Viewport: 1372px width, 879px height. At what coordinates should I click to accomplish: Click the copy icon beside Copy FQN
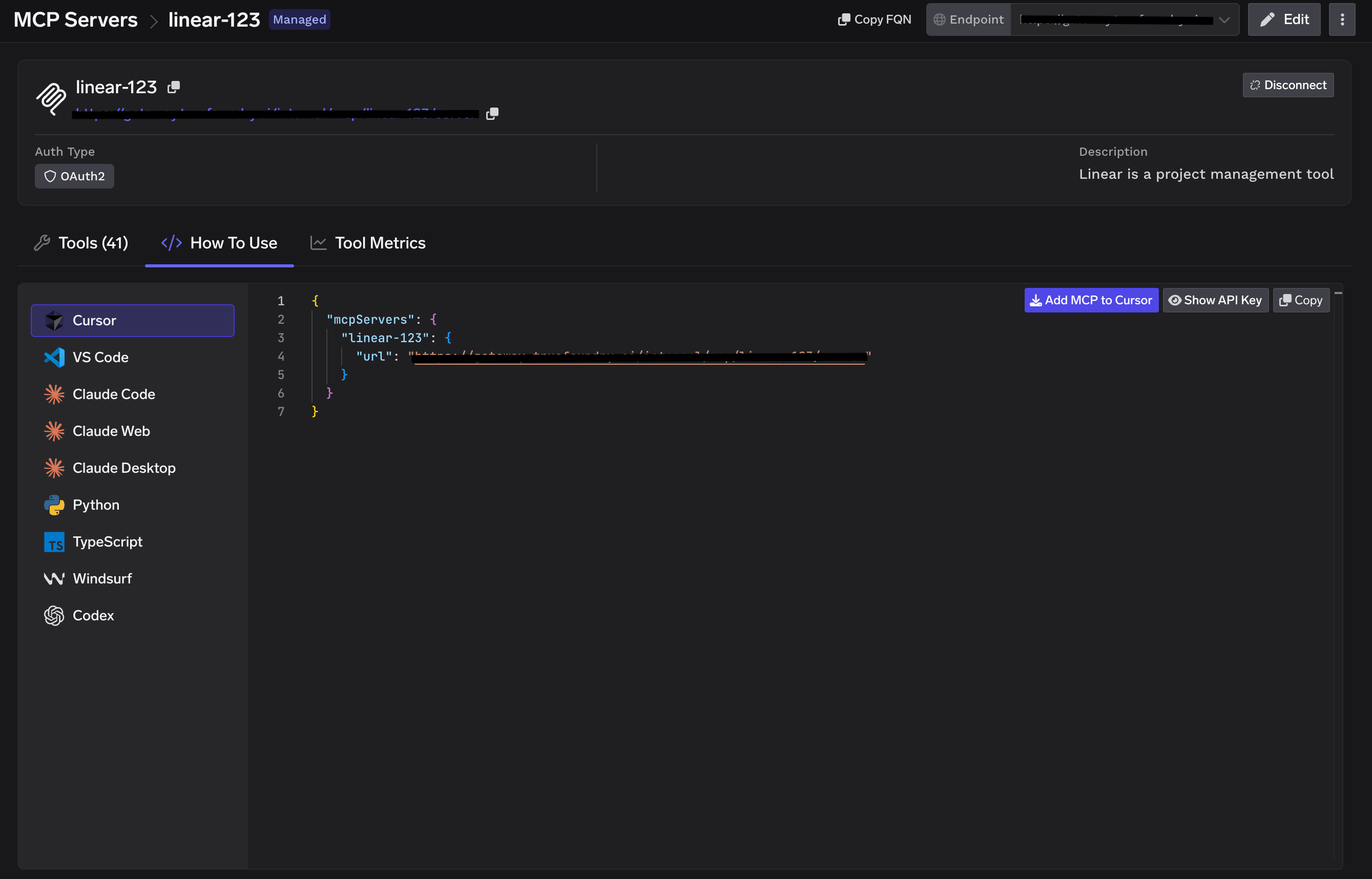[x=843, y=19]
